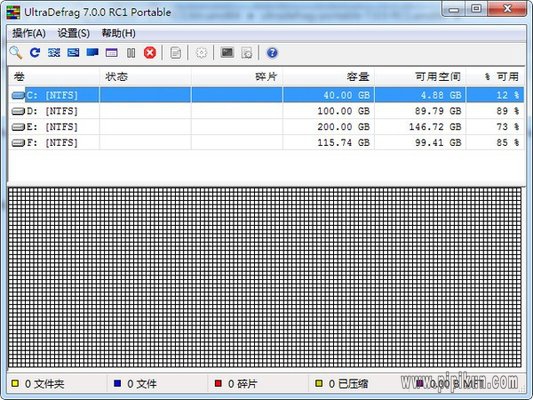Click the settings gear toolbar icon
The height and width of the screenshot is (400, 533).
[201, 53]
